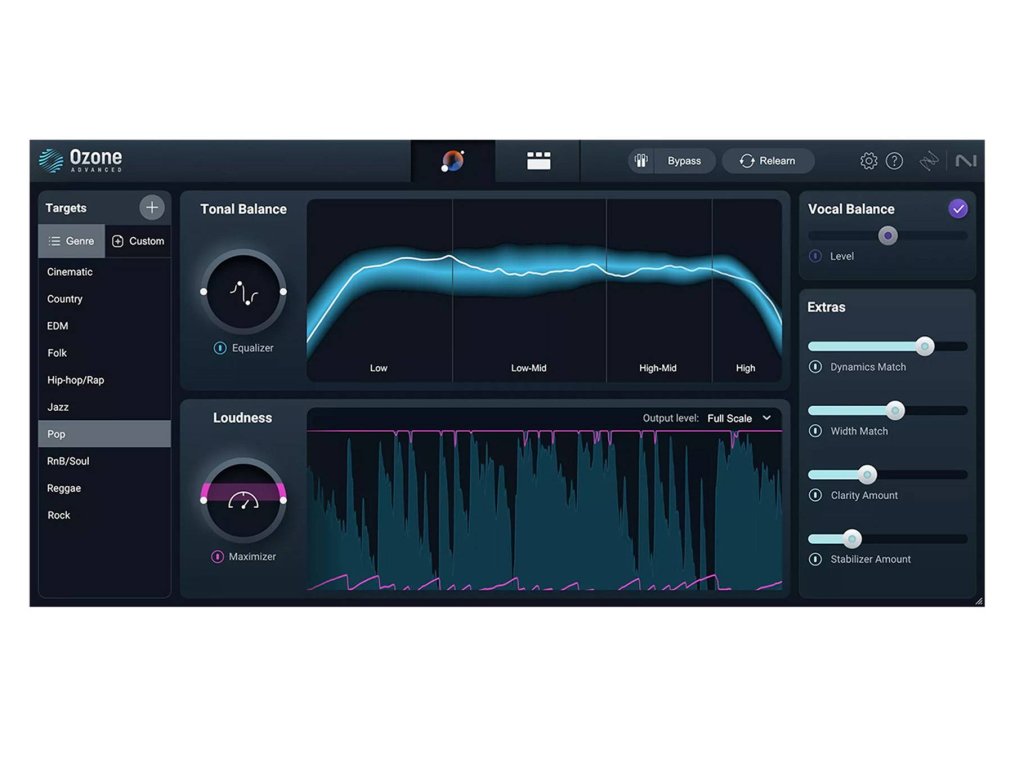Toggle the Maximizer power button
1024x768 pixels.
(217, 556)
